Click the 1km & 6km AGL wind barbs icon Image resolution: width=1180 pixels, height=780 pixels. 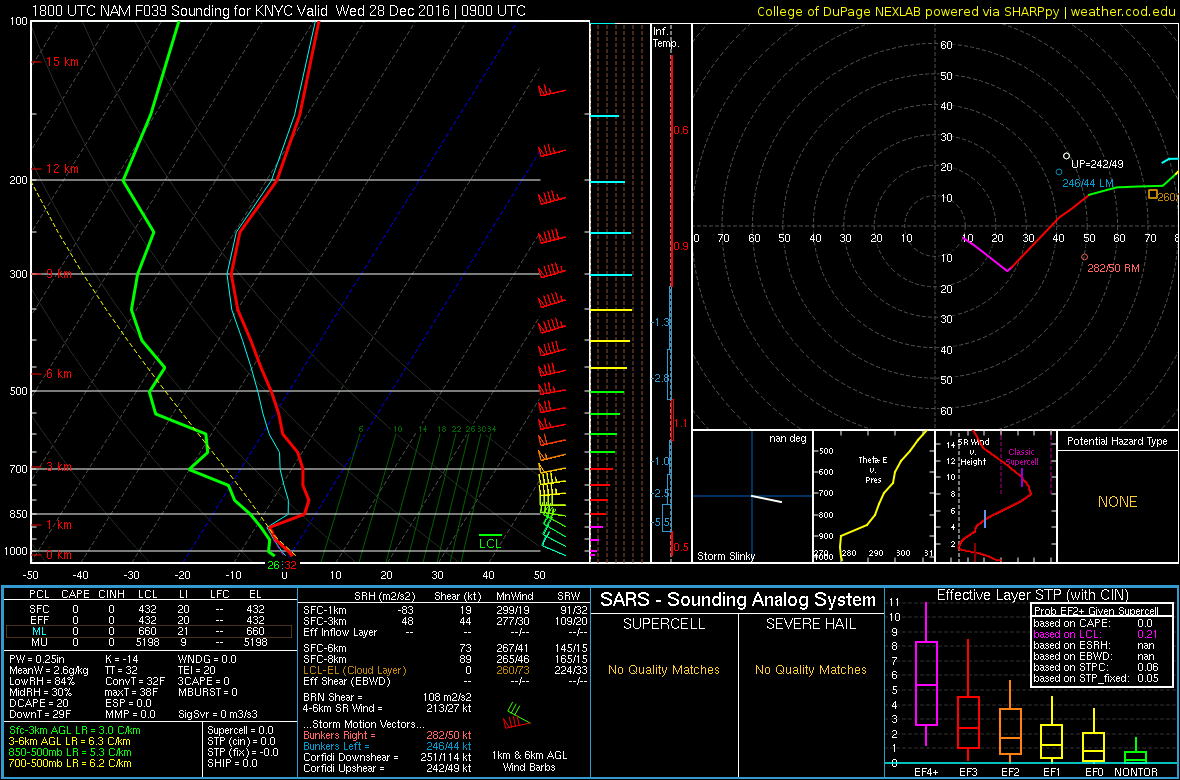517,715
